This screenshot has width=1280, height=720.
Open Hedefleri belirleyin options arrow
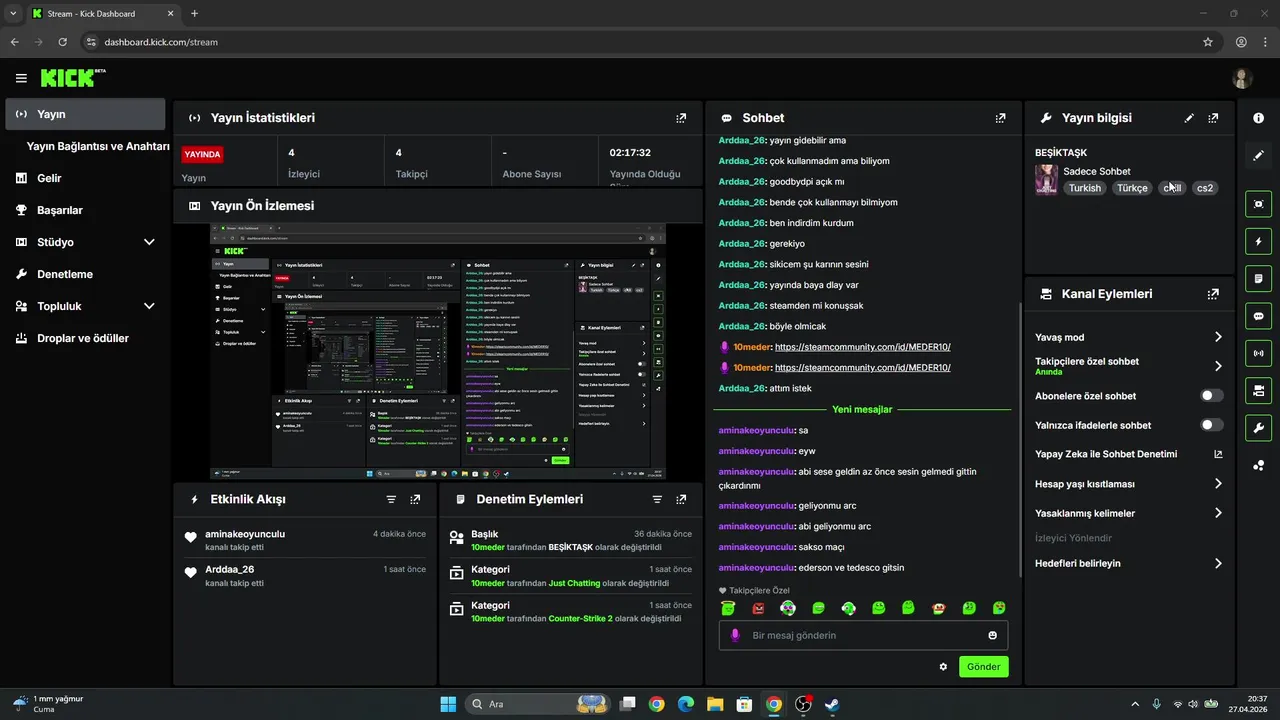coord(1218,563)
